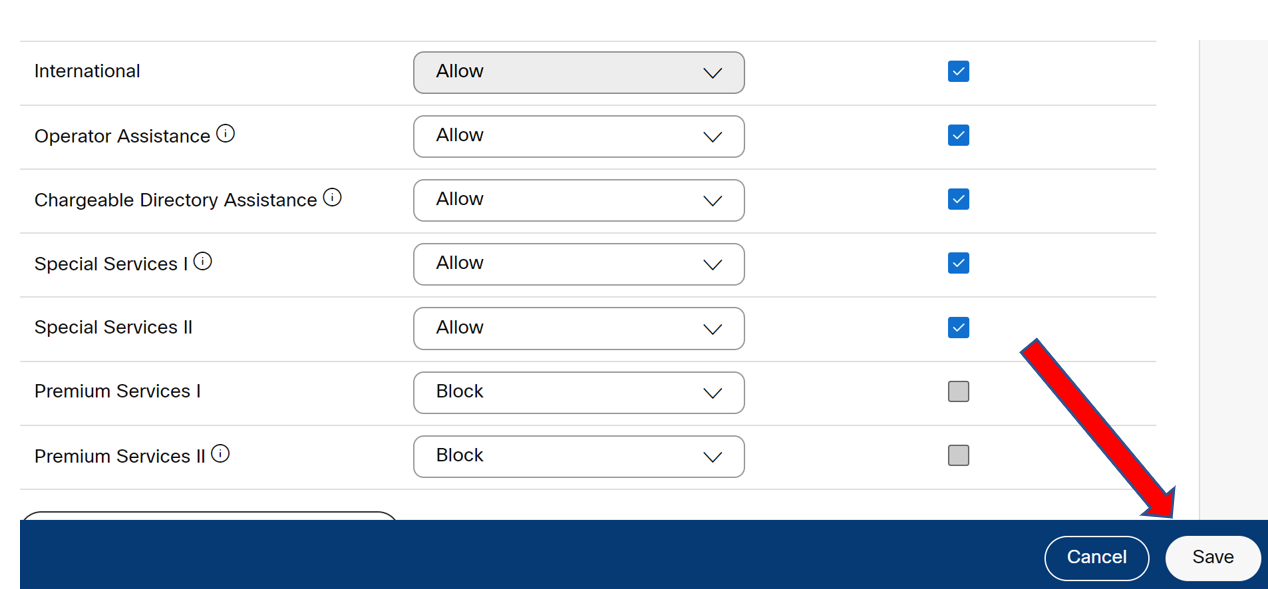The height and width of the screenshot is (589, 1268).
Task: Expand the Special Services II Allow dropdown
Action: coord(579,328)
